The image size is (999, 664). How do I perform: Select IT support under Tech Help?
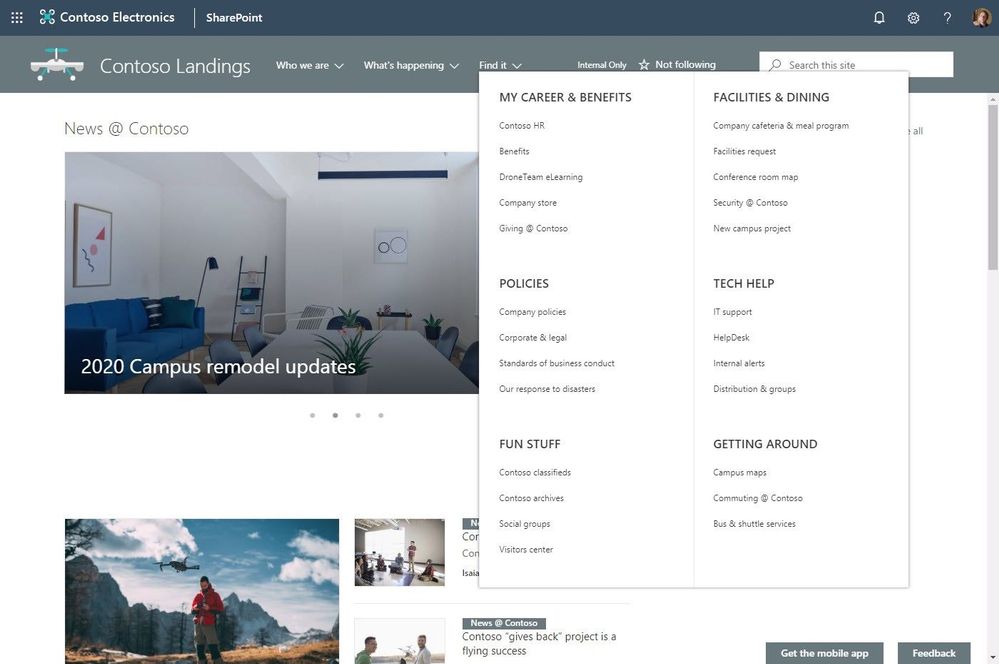click(731, 311)
